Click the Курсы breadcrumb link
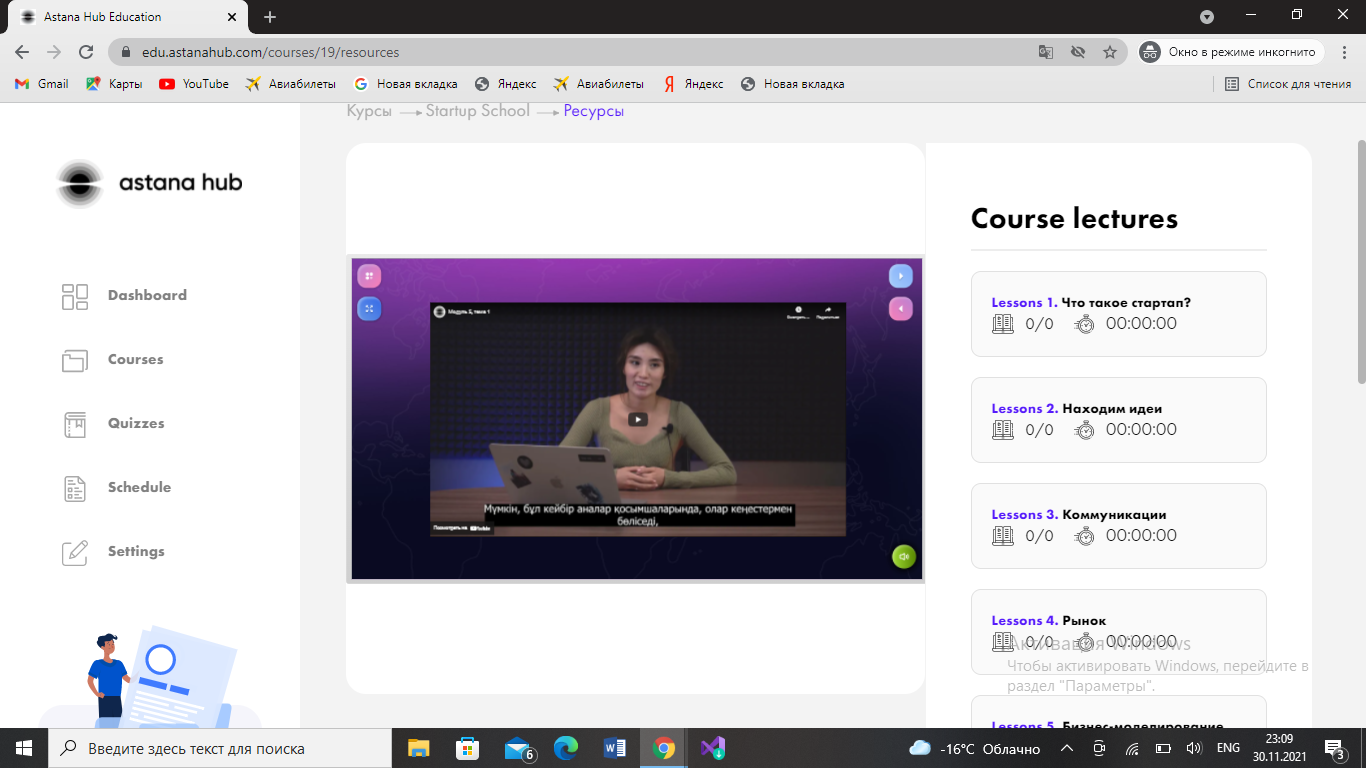The height and width of the screenshot is (768, 1366). [x=369, y=111]
